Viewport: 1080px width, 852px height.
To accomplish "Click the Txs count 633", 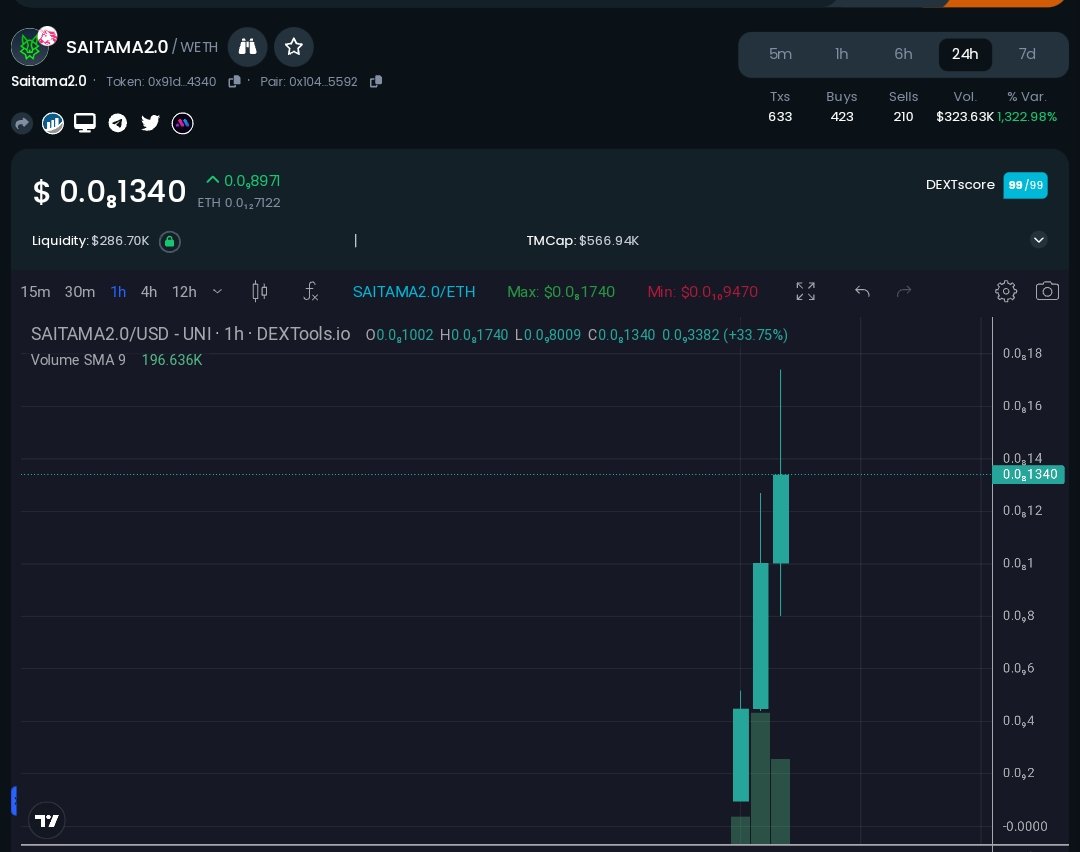I will pos(780,116).
